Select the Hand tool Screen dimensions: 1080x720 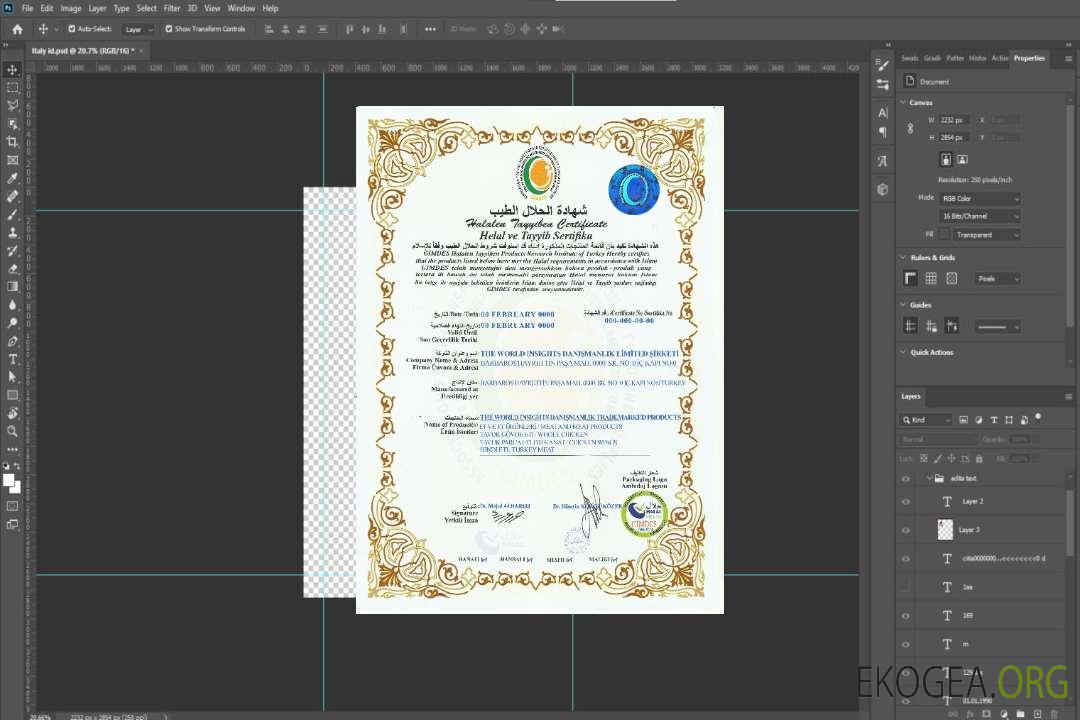point(12,413)
